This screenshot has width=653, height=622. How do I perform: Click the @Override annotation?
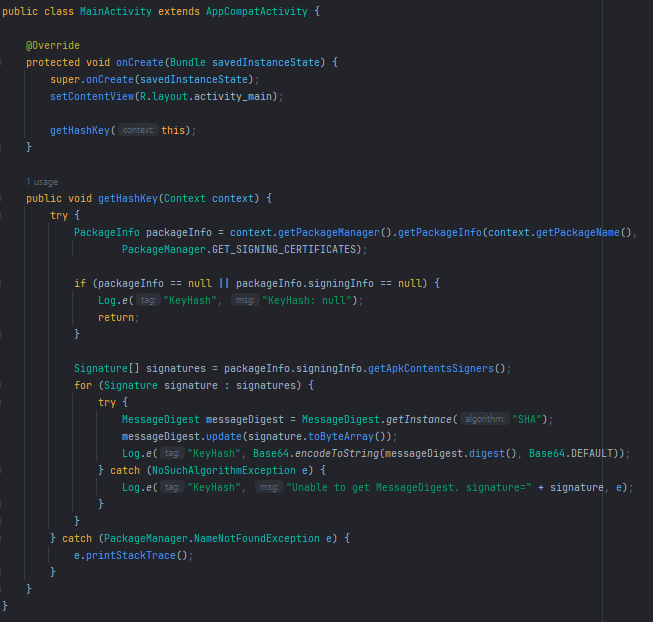[x=52, y=45]
